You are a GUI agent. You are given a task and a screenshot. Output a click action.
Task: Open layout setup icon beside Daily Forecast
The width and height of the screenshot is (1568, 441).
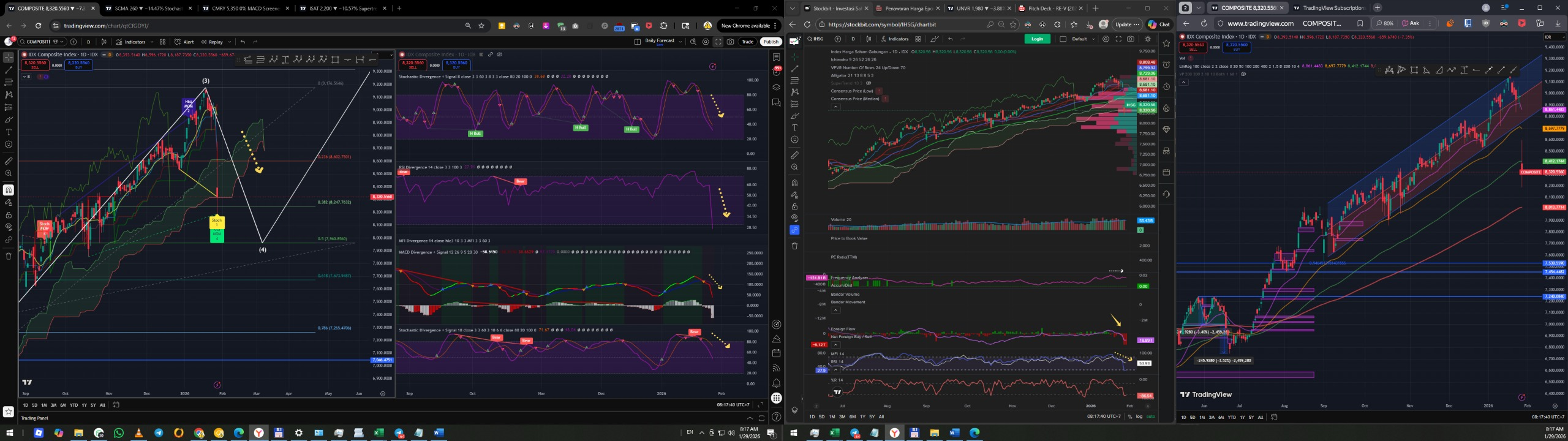[637, 42]
